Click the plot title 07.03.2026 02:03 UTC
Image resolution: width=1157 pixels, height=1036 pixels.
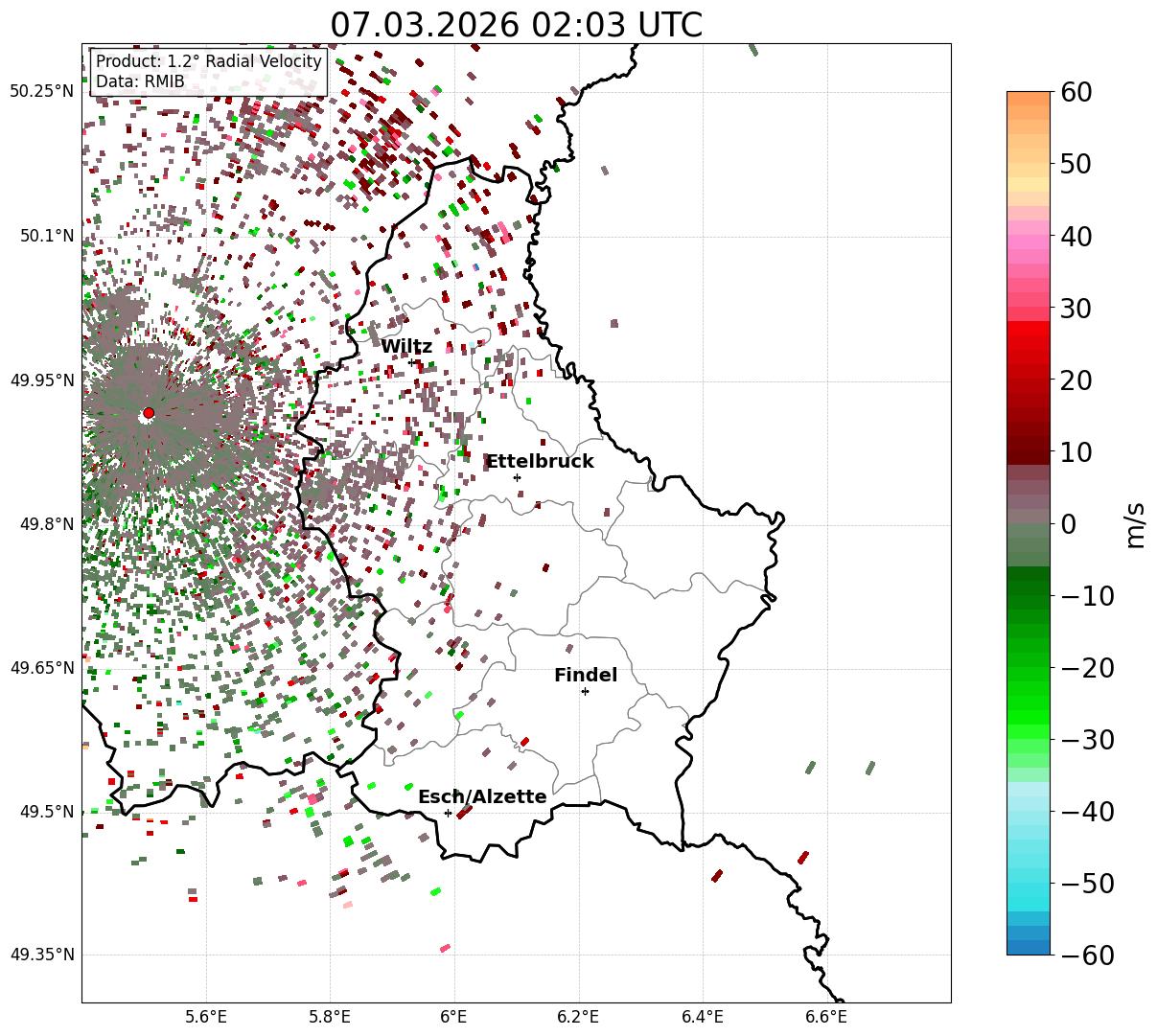click(x=516, y=25)
